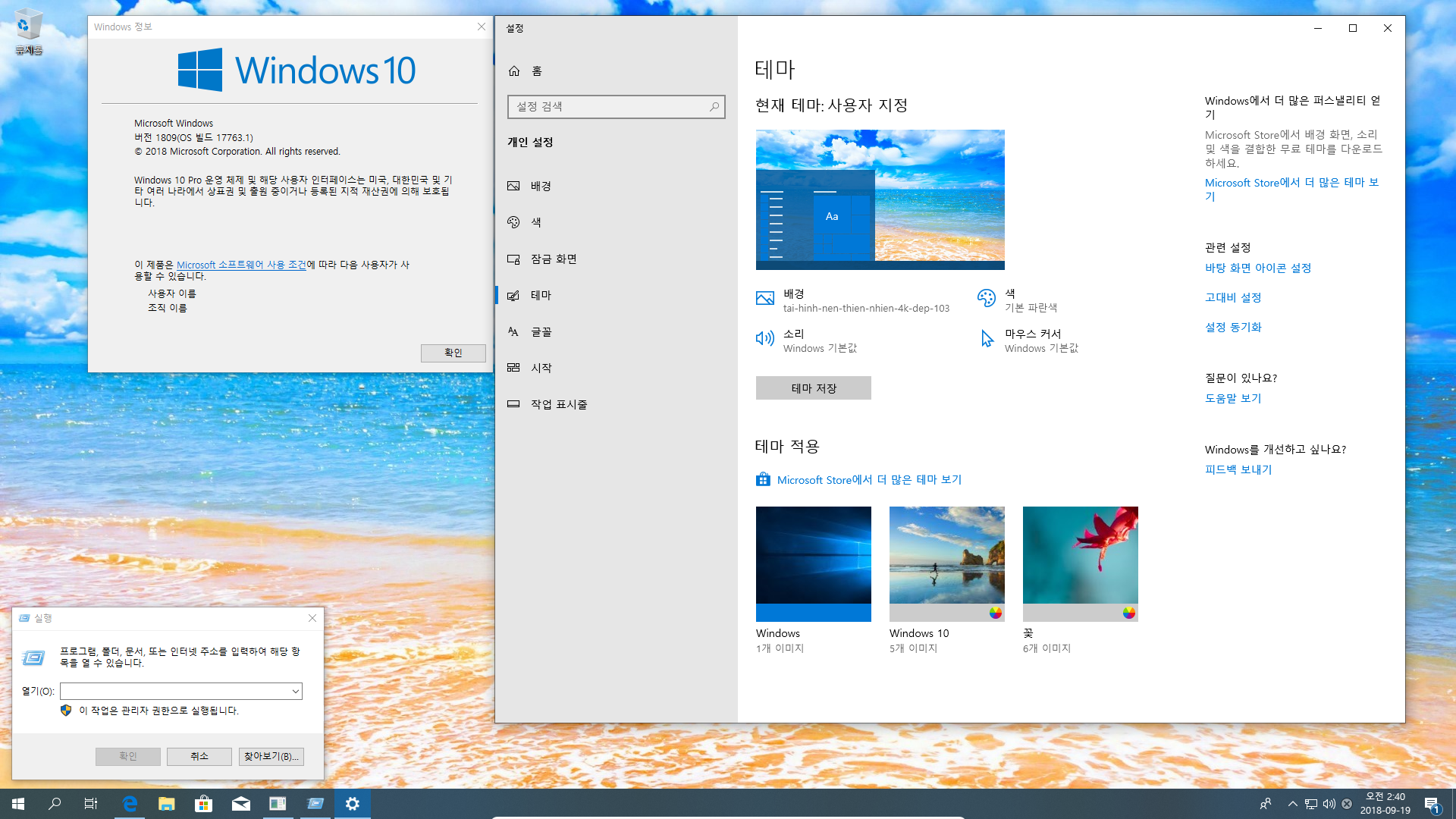Click 취소 button in Run dialog
Image resolution: width=1456 pixels, height=819 pixels.
[199, 756]
